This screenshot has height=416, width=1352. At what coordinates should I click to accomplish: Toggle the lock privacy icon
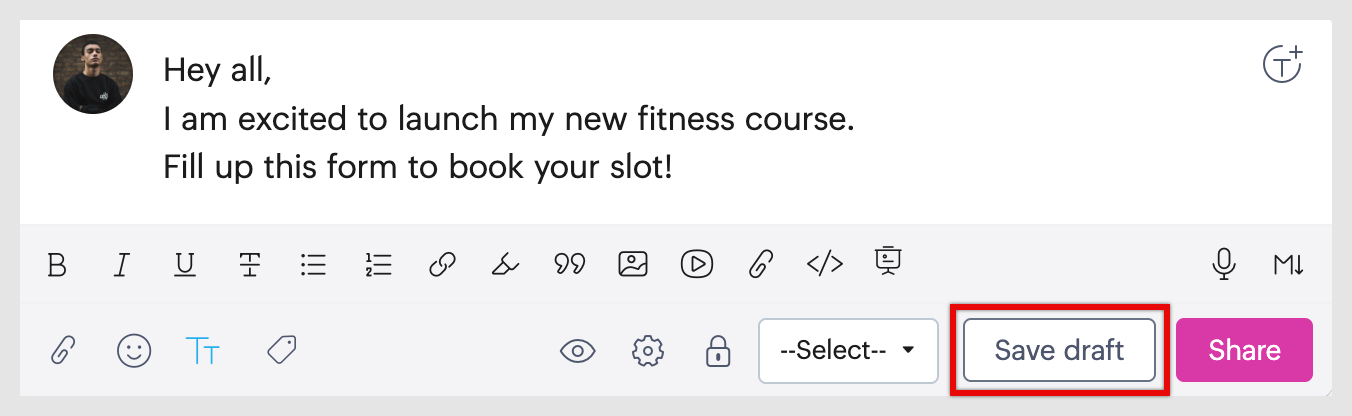[718, 351]
